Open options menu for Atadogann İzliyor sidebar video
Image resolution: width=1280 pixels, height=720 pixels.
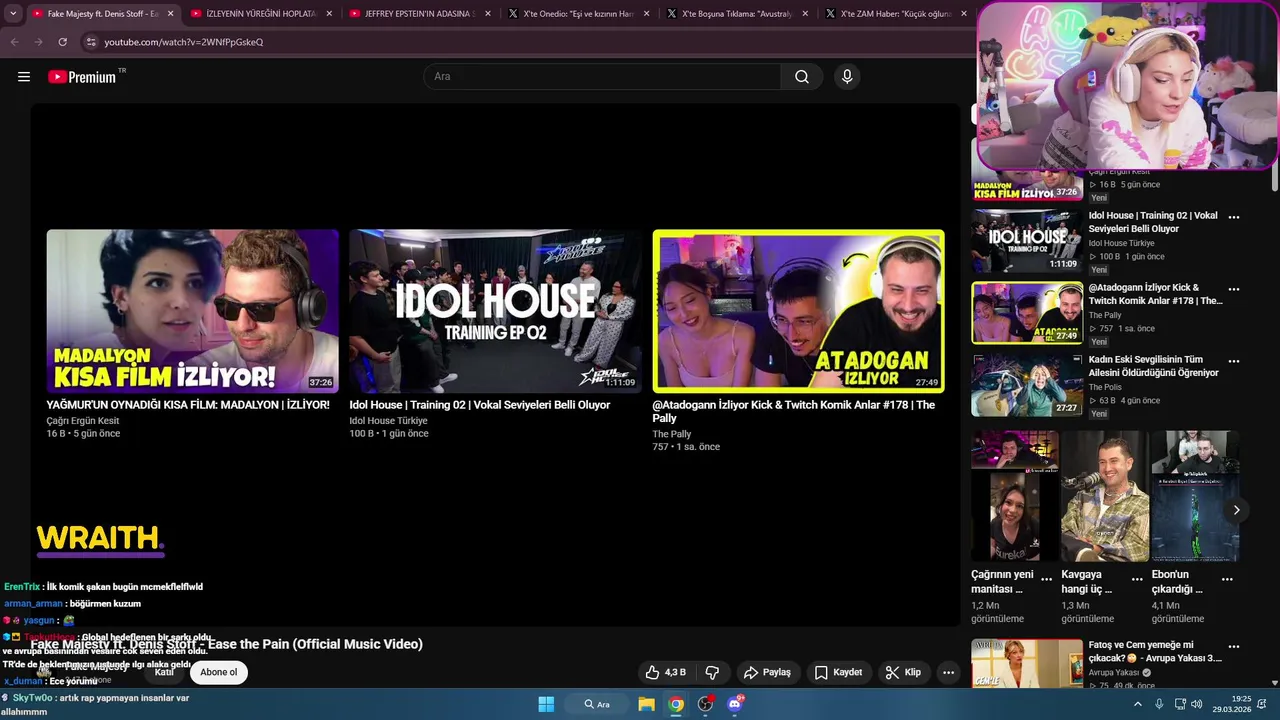[x=1234, y=289]
